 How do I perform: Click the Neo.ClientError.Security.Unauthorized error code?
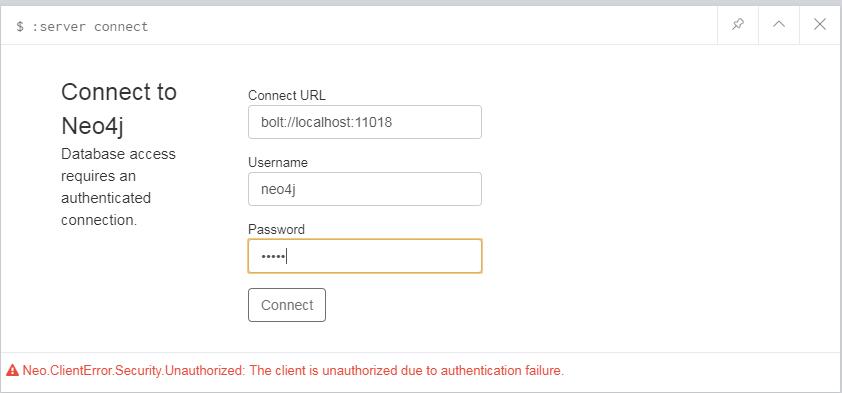coord(133,370)
